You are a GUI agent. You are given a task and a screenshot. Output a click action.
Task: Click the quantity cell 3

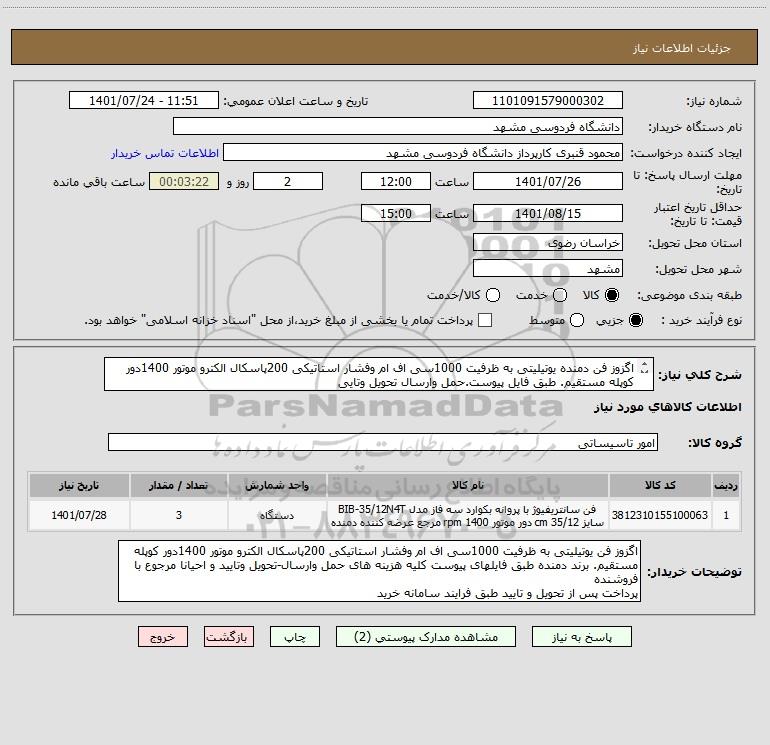(x=179, y=515)
